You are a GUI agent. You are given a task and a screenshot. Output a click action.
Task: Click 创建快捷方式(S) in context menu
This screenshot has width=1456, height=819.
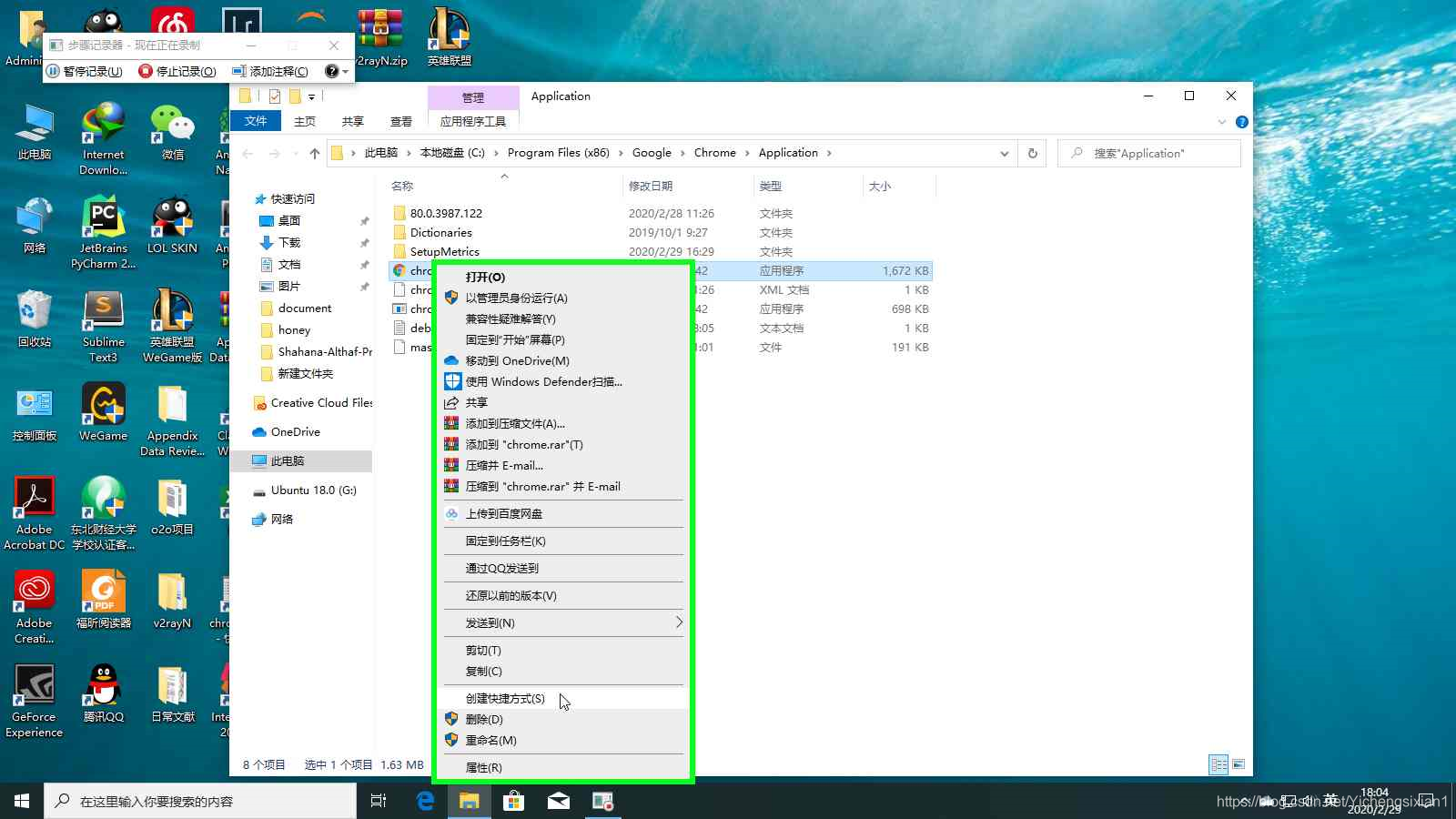[563, 698]
